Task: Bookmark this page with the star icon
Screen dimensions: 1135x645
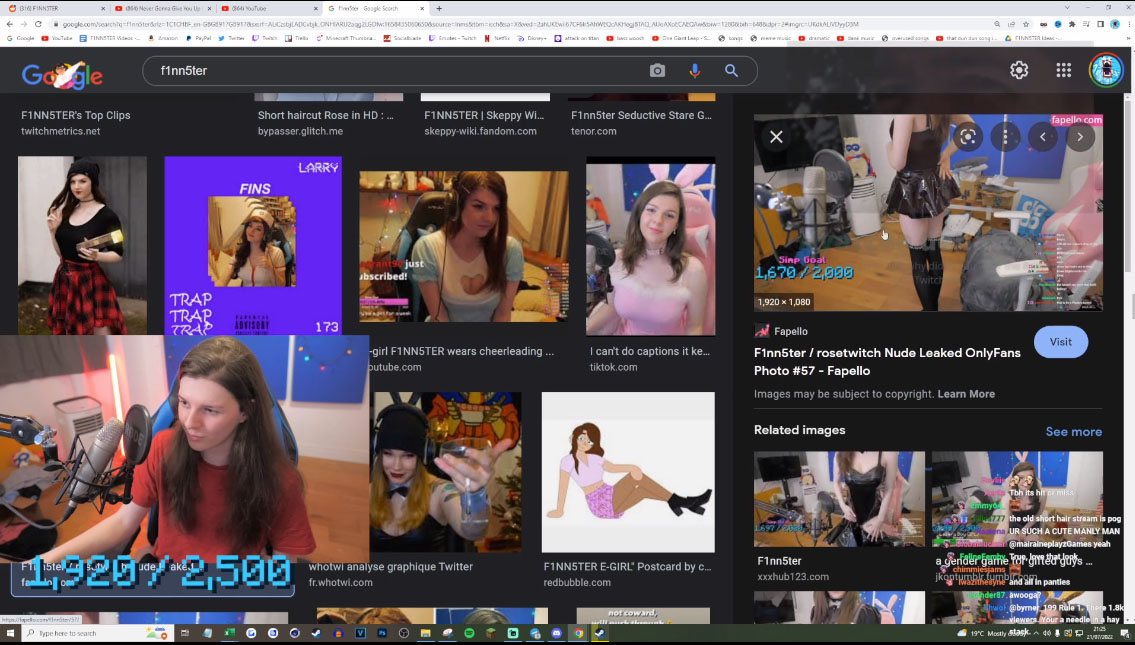Action: pos(1026,24)
